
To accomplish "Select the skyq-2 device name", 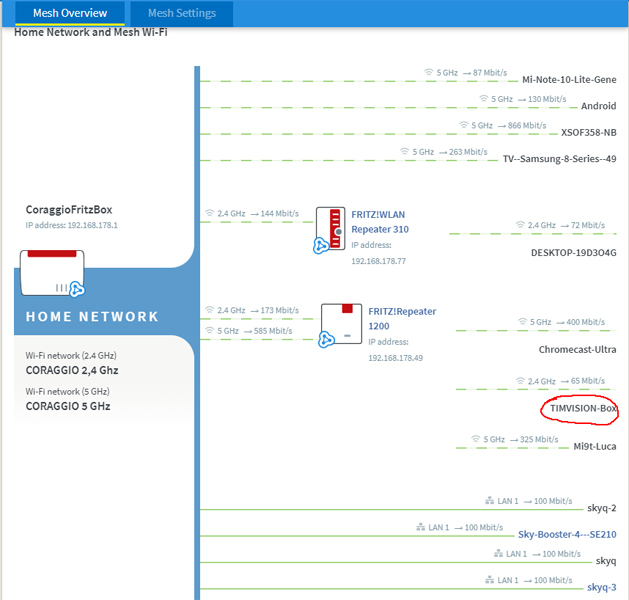I will pyautogui.click(x=602, y=508).
